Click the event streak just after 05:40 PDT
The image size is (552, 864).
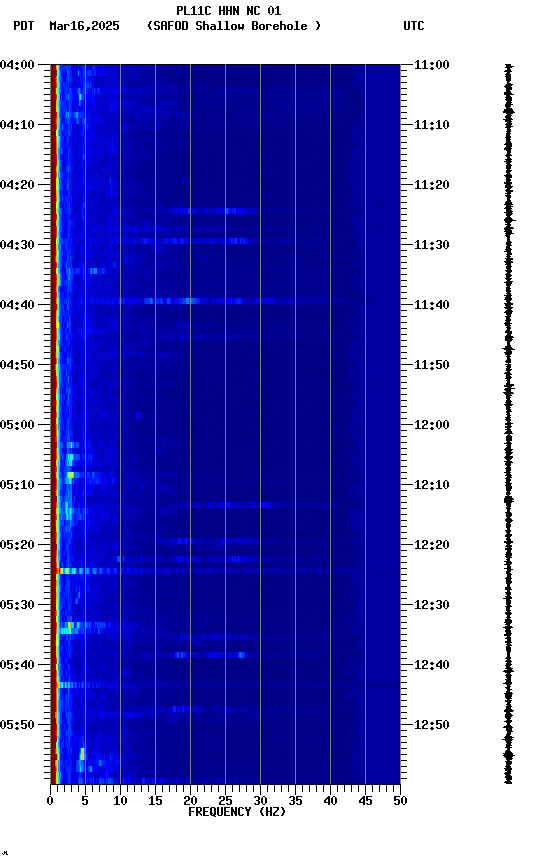[229, 685]
